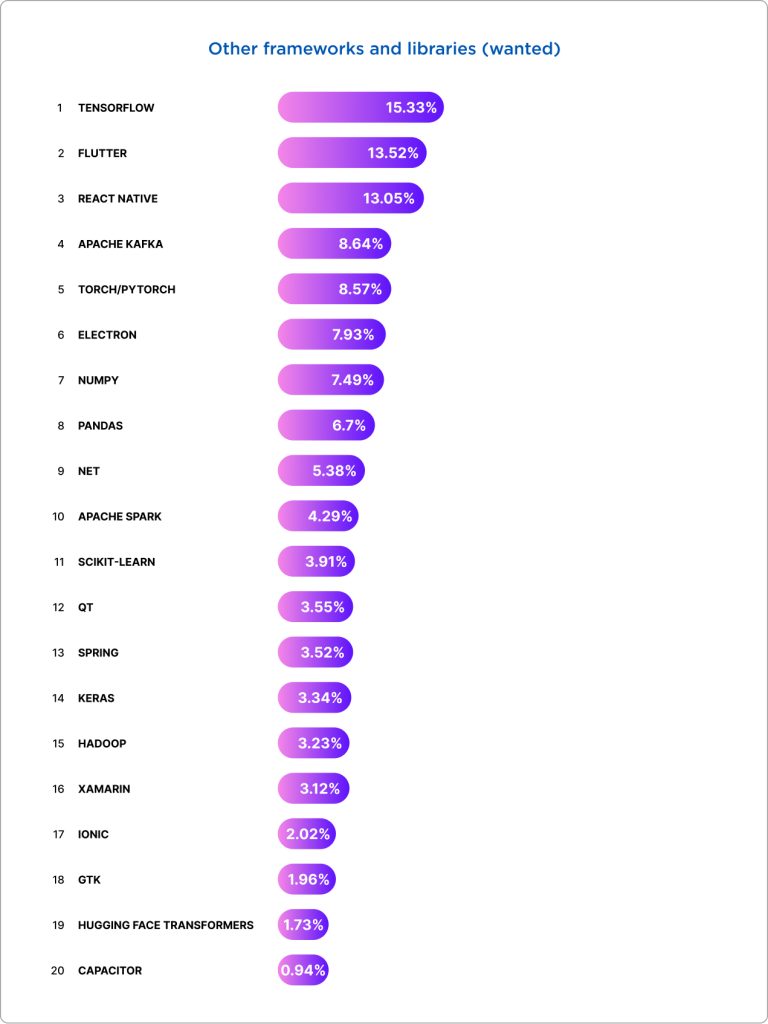
Task: Select the NumPy 7.49% bar
Action: click(330, 380)
